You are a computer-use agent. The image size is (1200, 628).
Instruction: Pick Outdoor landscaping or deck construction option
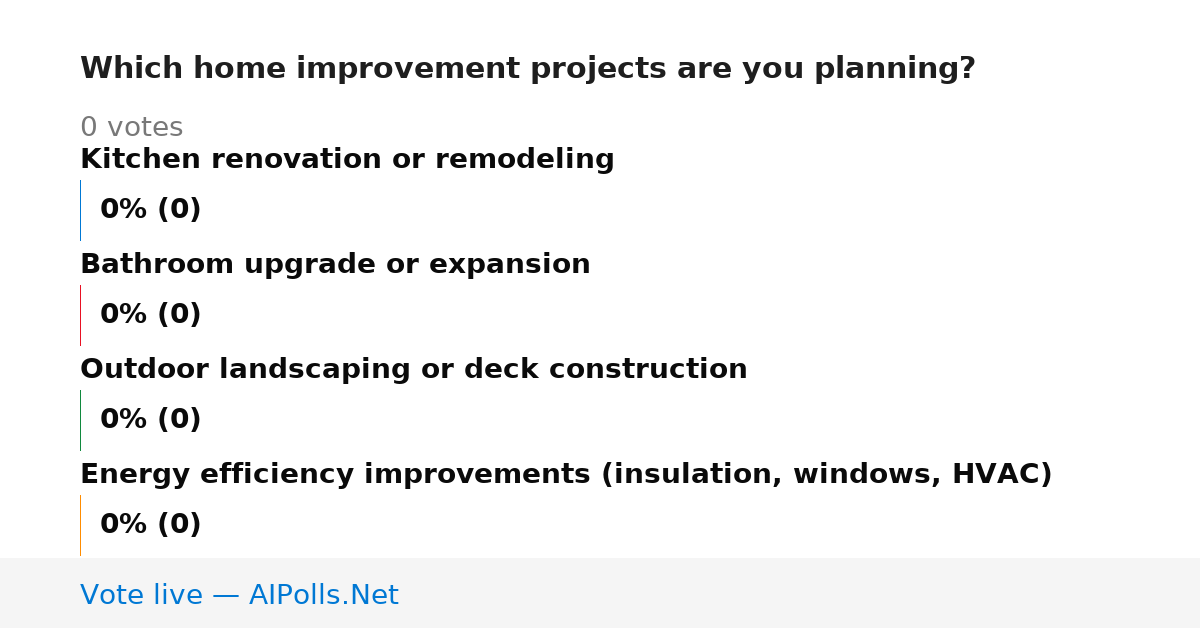coord(414,369)
